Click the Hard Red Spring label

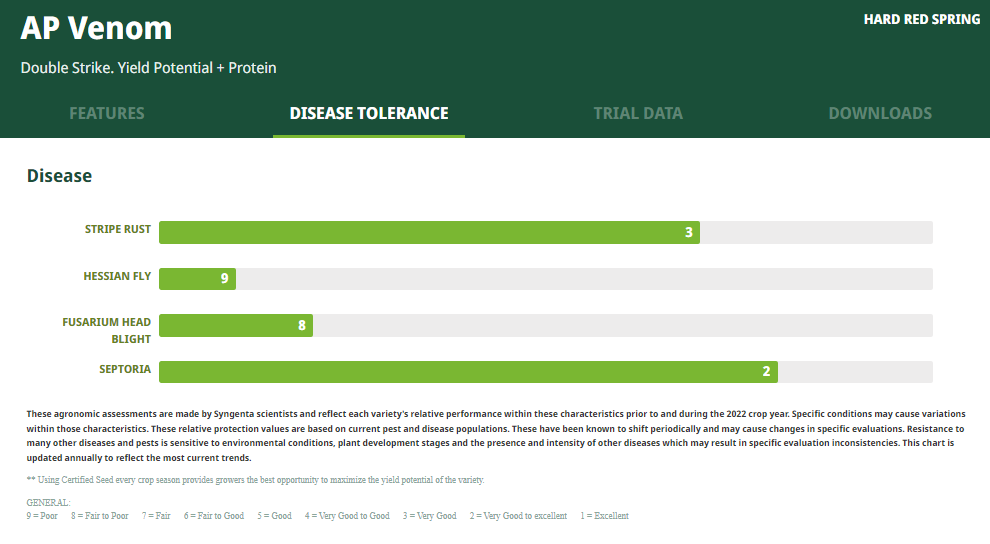pyautogui.click(x=922, y=20)
